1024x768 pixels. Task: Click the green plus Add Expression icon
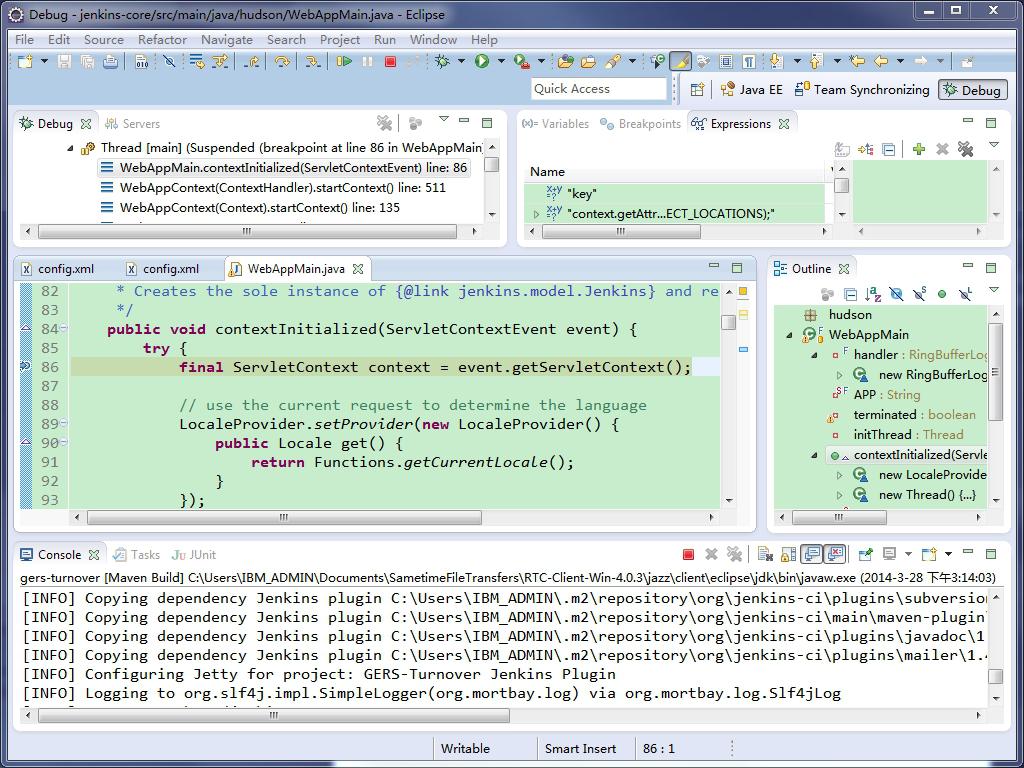coord(919,149)
